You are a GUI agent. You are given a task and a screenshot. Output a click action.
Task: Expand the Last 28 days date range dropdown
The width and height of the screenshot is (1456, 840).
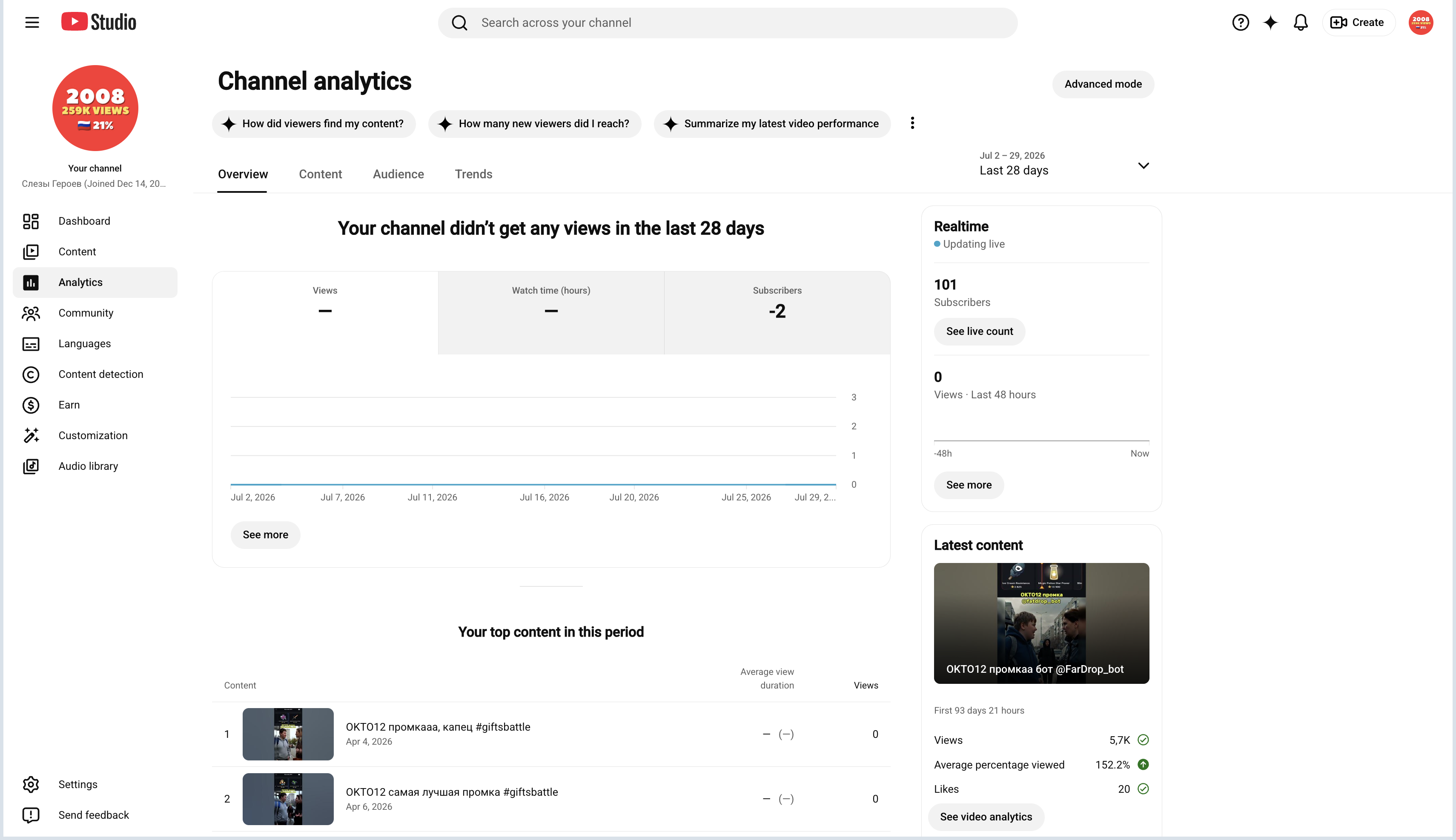(1064, 164)
